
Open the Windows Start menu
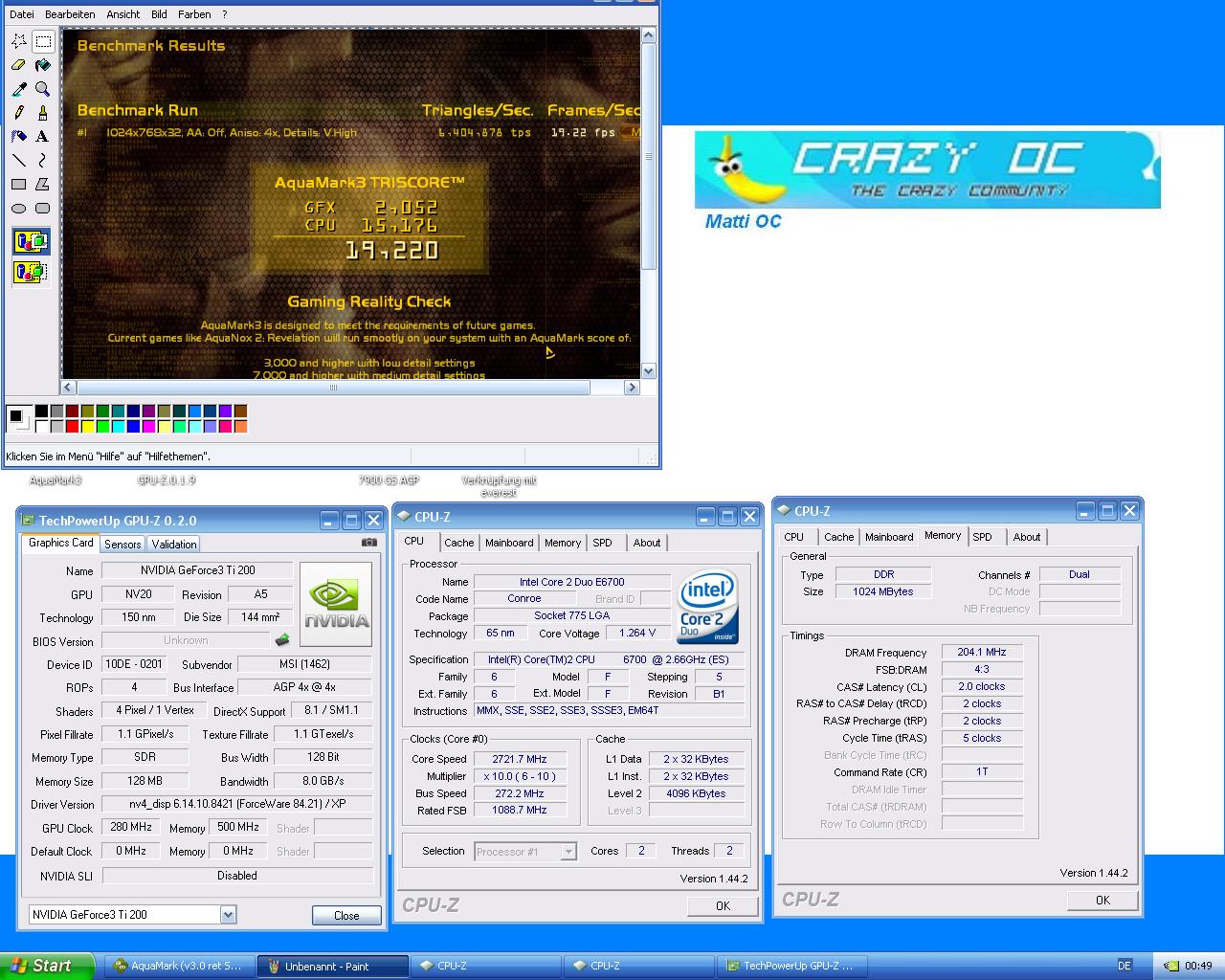pyautogui.click(x=47, y=966)
